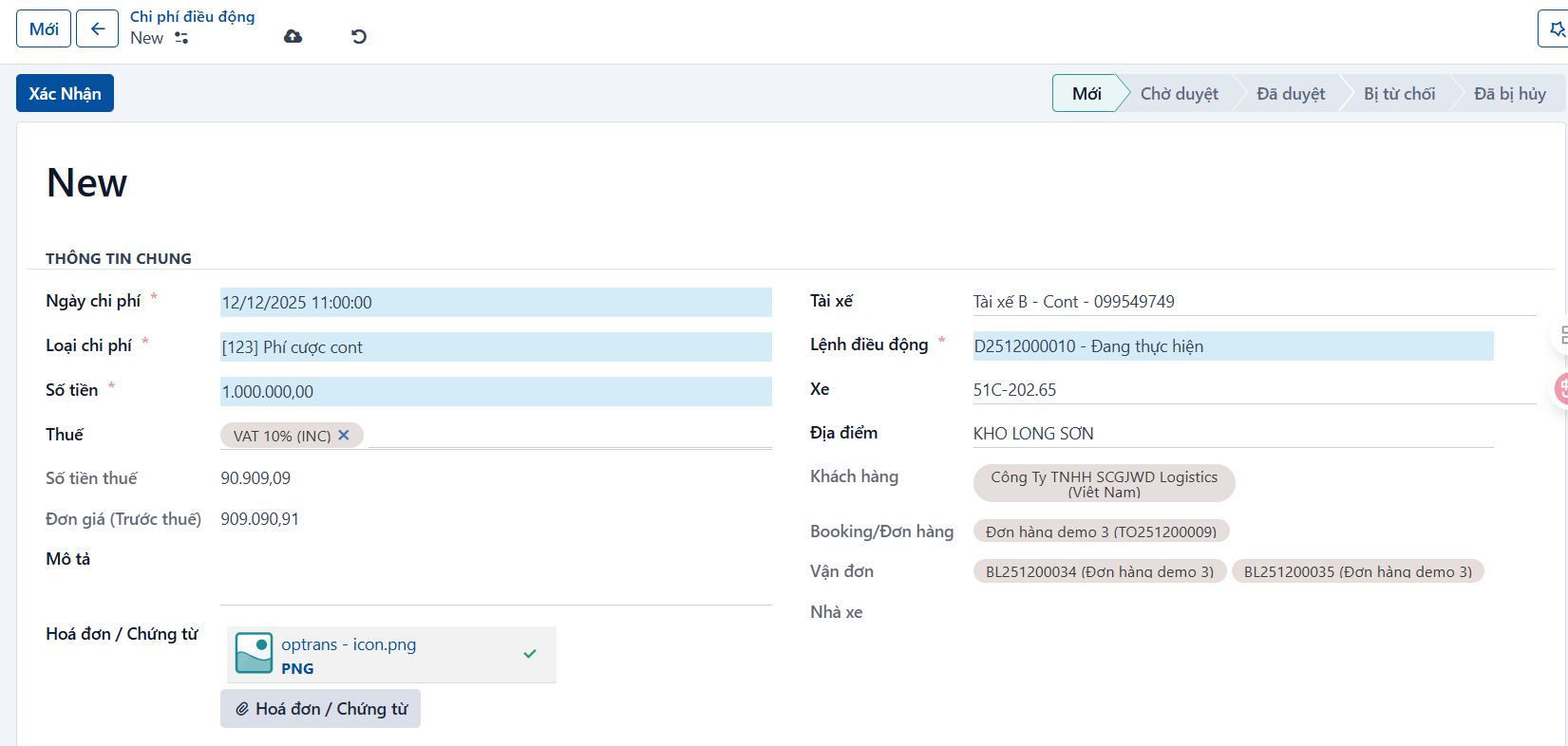The width and height of the screenshot is (1568, 746).
Task: Click into the Mô tả description field
Action: pos(496,577)
